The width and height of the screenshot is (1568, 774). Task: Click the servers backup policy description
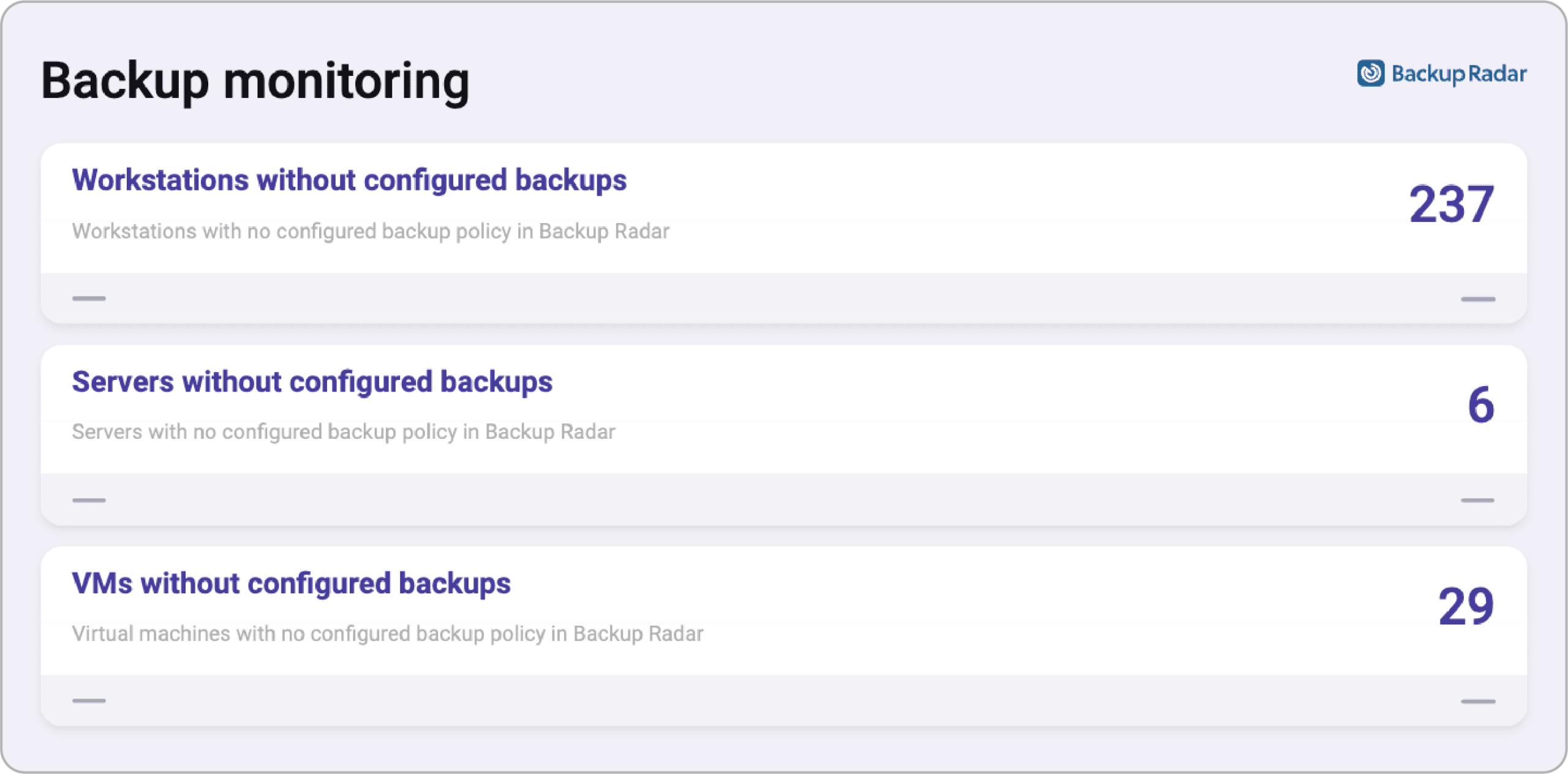[343, 432]
